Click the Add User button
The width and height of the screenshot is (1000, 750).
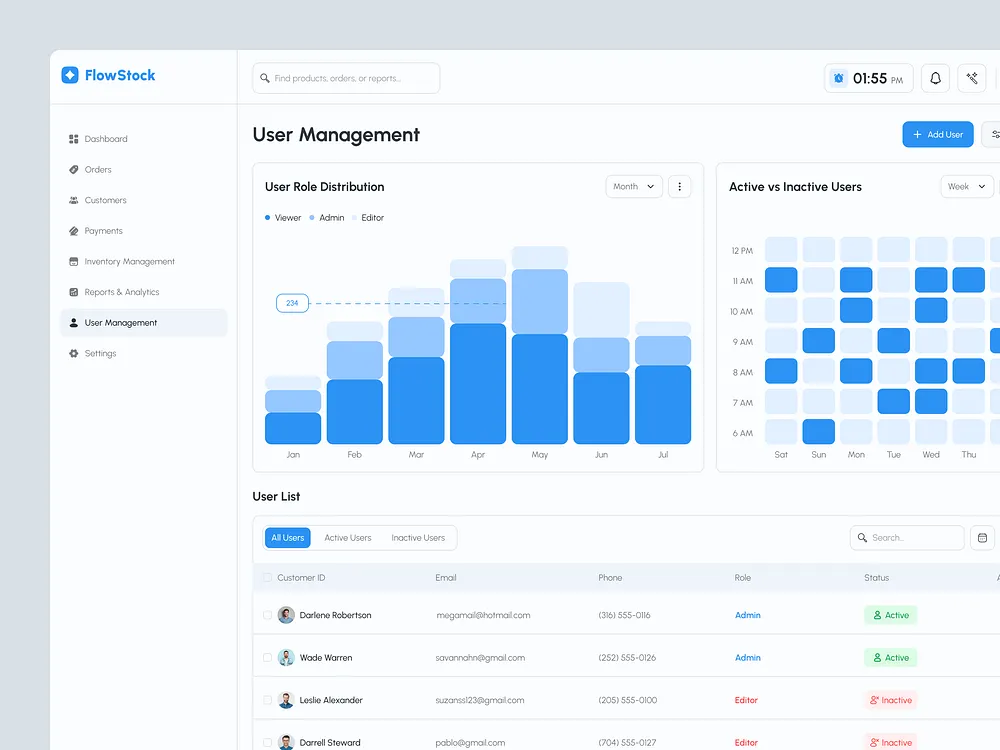point(937,133)
